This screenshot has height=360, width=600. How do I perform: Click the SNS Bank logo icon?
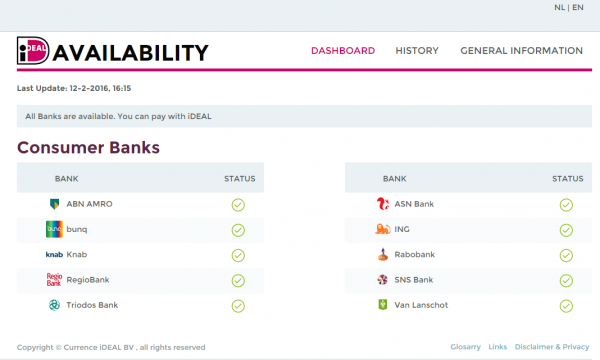pos(383,280)
